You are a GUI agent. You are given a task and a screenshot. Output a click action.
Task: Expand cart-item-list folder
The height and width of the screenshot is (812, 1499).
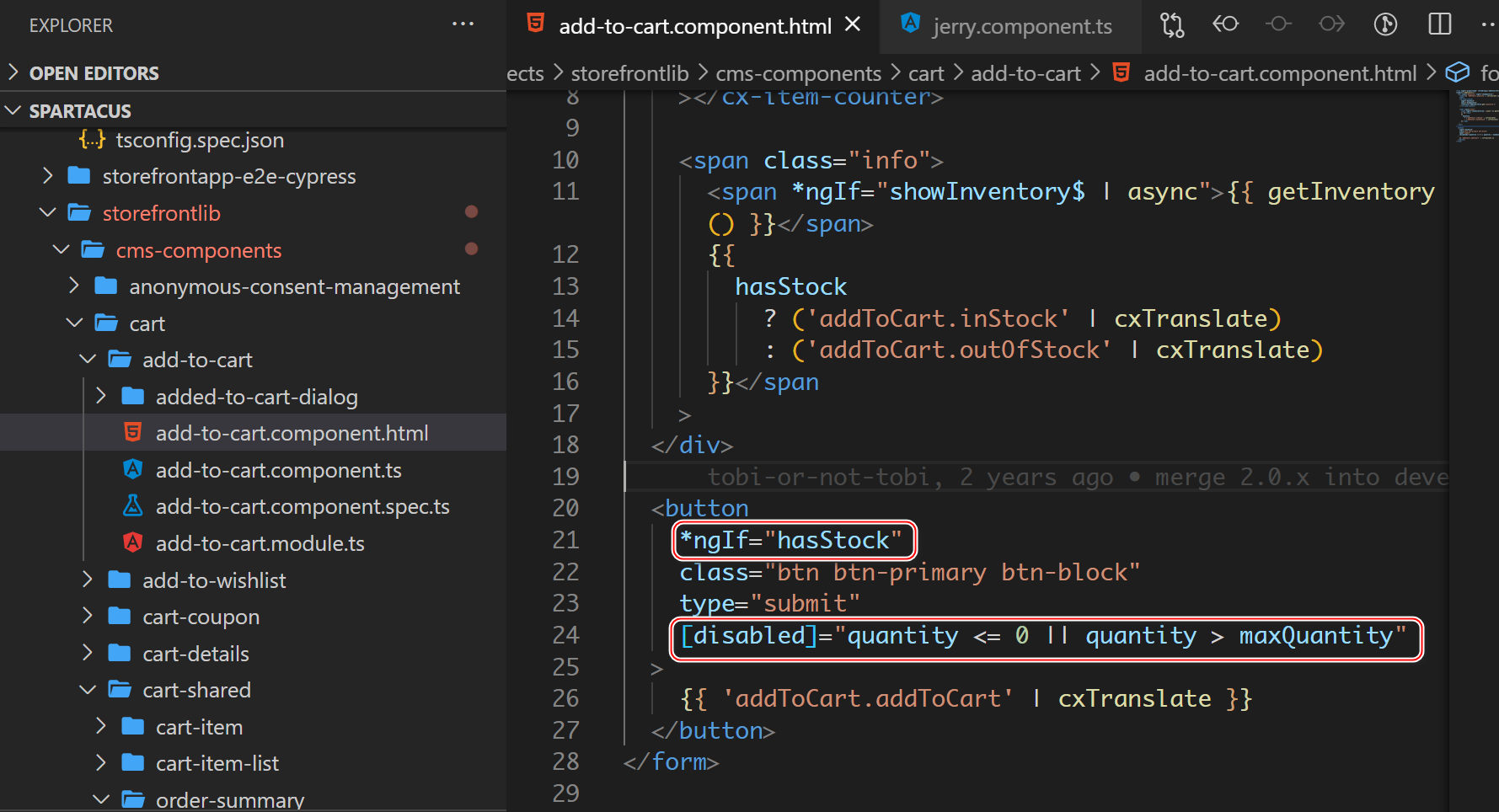[101, 763]
